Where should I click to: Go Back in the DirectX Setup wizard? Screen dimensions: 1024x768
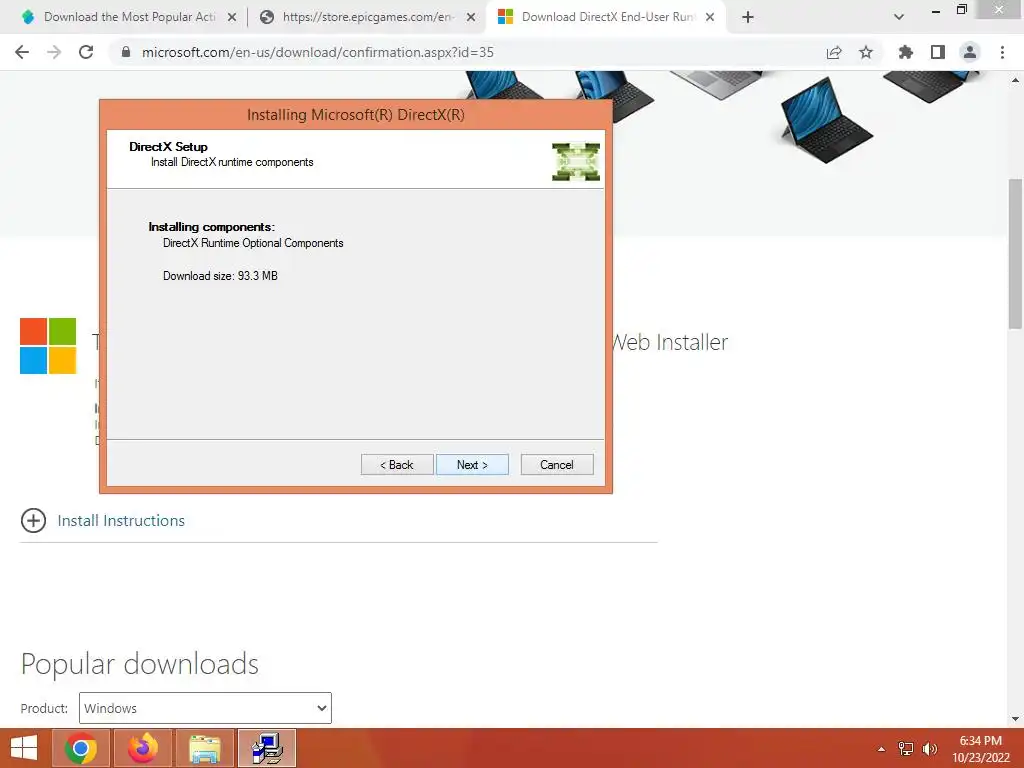(397, 464)
